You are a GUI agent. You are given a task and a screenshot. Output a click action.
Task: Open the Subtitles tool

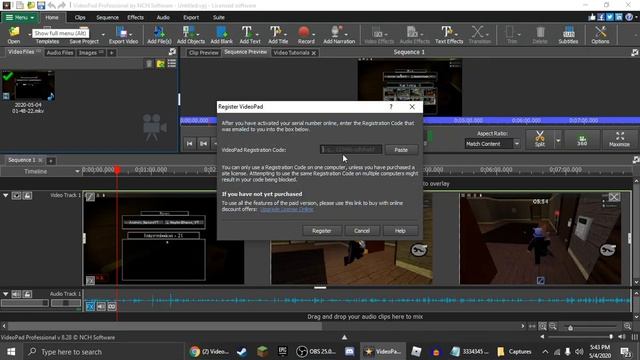(x=568, y=34)
